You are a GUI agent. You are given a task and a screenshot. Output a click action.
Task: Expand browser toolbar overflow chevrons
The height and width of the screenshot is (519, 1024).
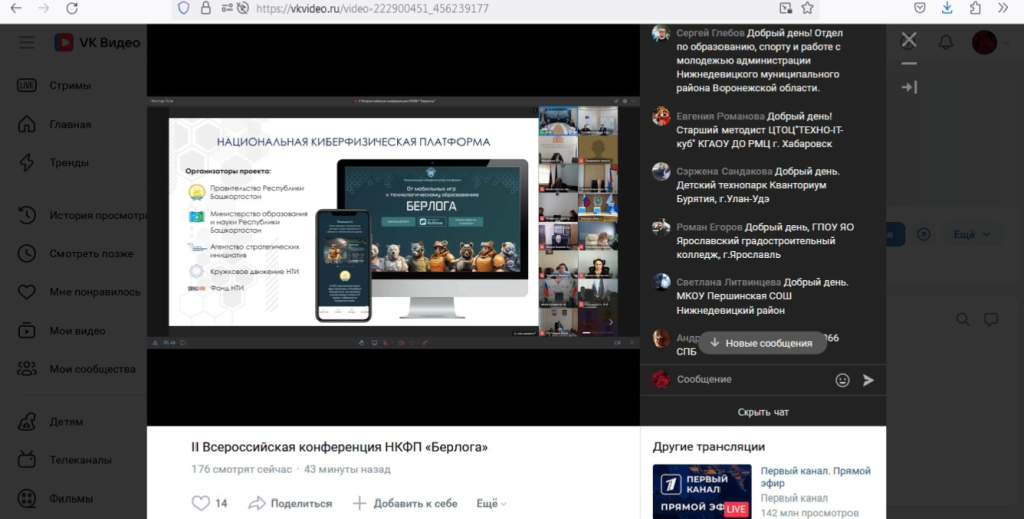1003,8
